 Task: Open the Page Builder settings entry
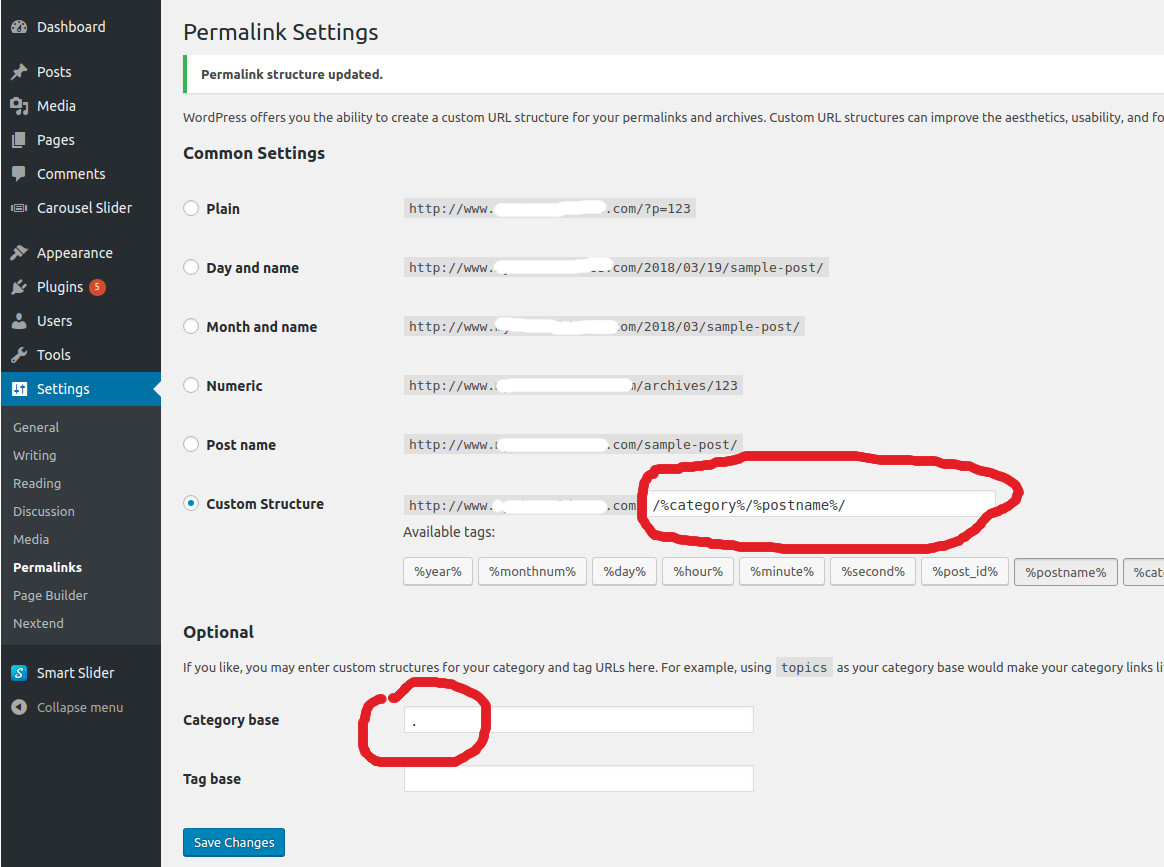pos(50,595)
